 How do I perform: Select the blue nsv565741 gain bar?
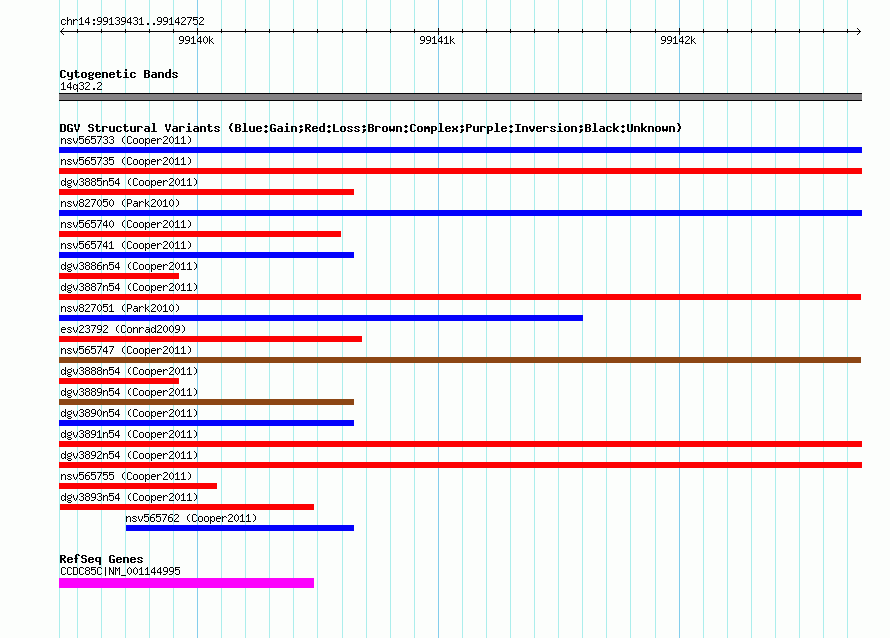click(x=207, y=255)
